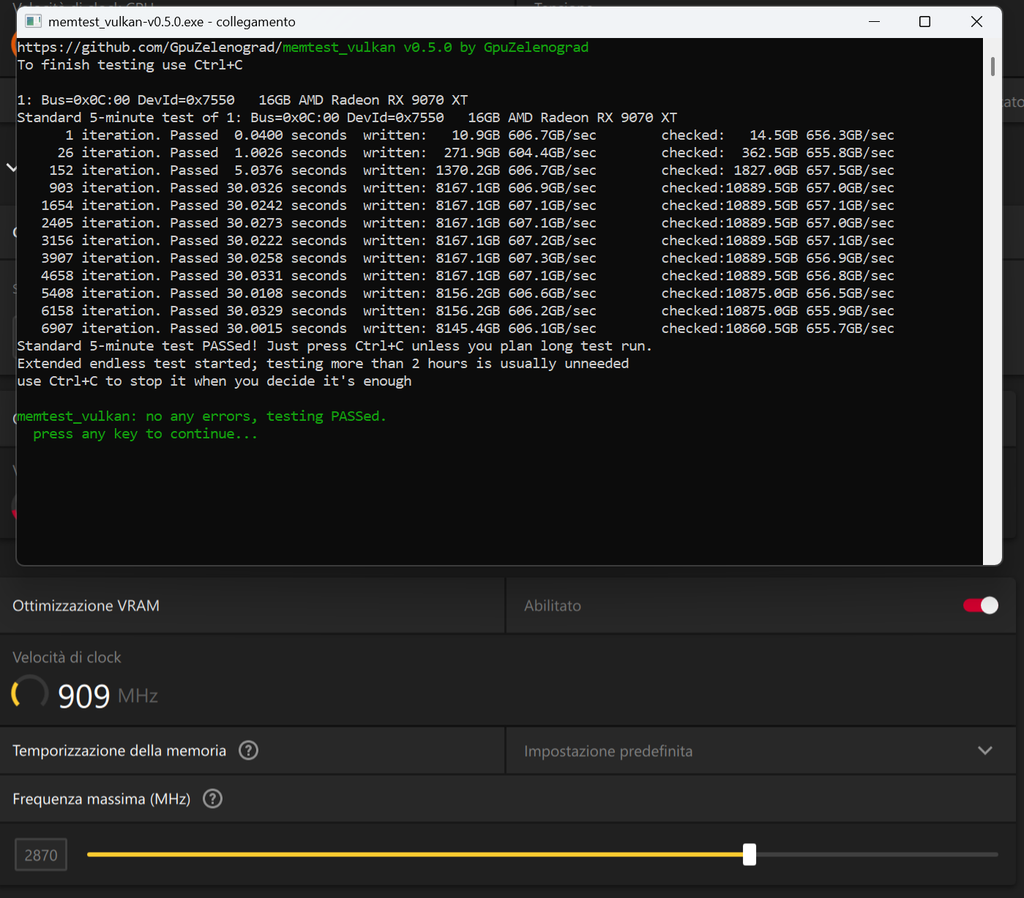The height and width of the screenshot is (898, 1024).
Task: Click the 4658 iteration result row
Action: (x=467, y=276)
